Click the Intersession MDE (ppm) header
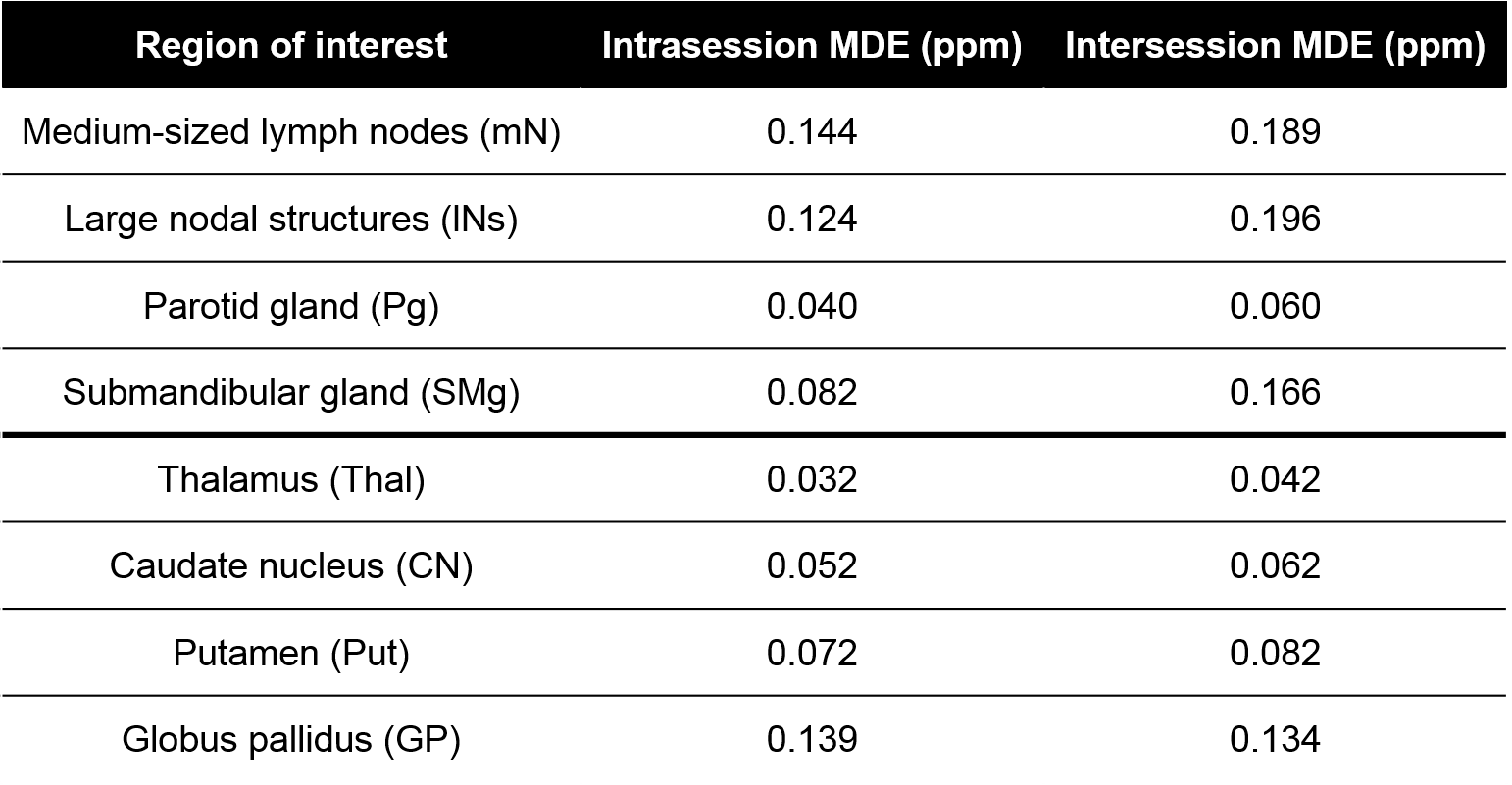Viewport: 1512px width, 785px height. 1275,45
